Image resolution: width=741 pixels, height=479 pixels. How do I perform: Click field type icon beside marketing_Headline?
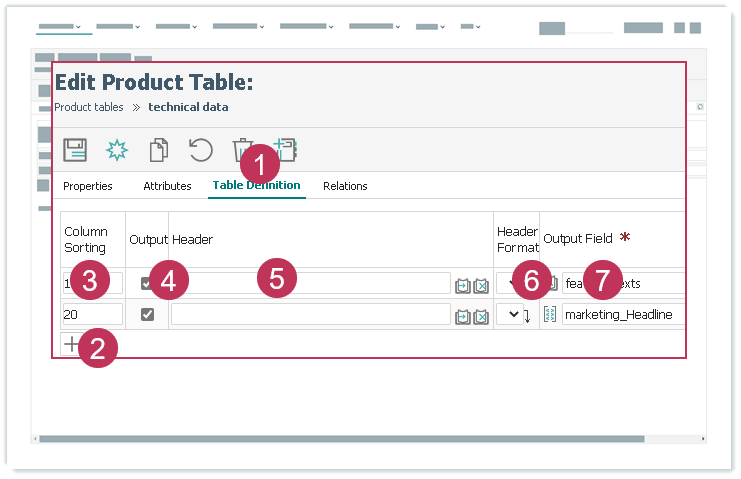[x=550, y=314]
